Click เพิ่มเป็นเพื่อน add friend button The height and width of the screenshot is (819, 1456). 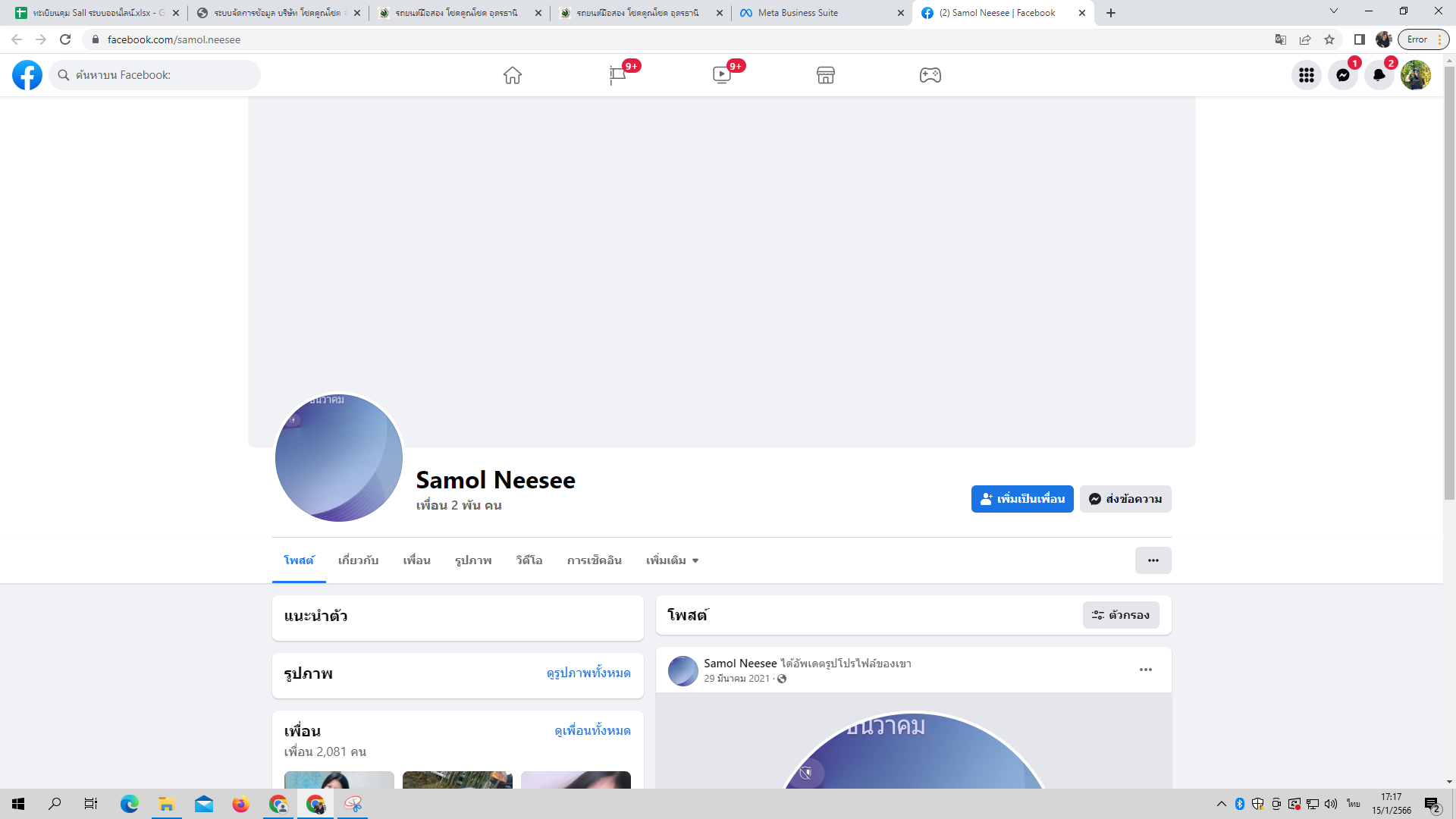pyautogui.click(x=1021, y=499)
